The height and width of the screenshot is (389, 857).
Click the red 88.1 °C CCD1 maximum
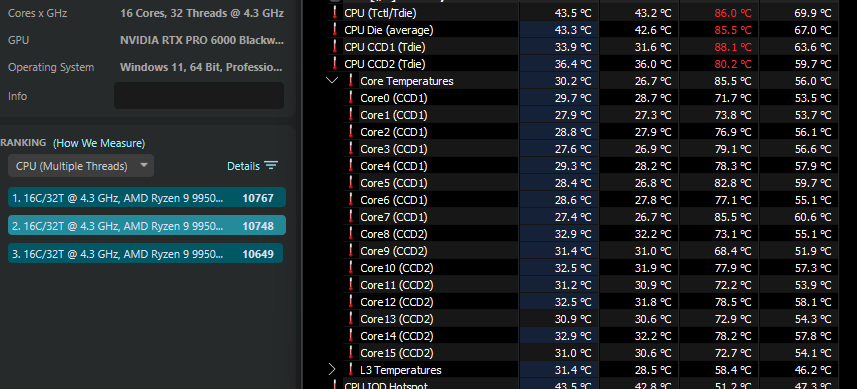(732, 47)
